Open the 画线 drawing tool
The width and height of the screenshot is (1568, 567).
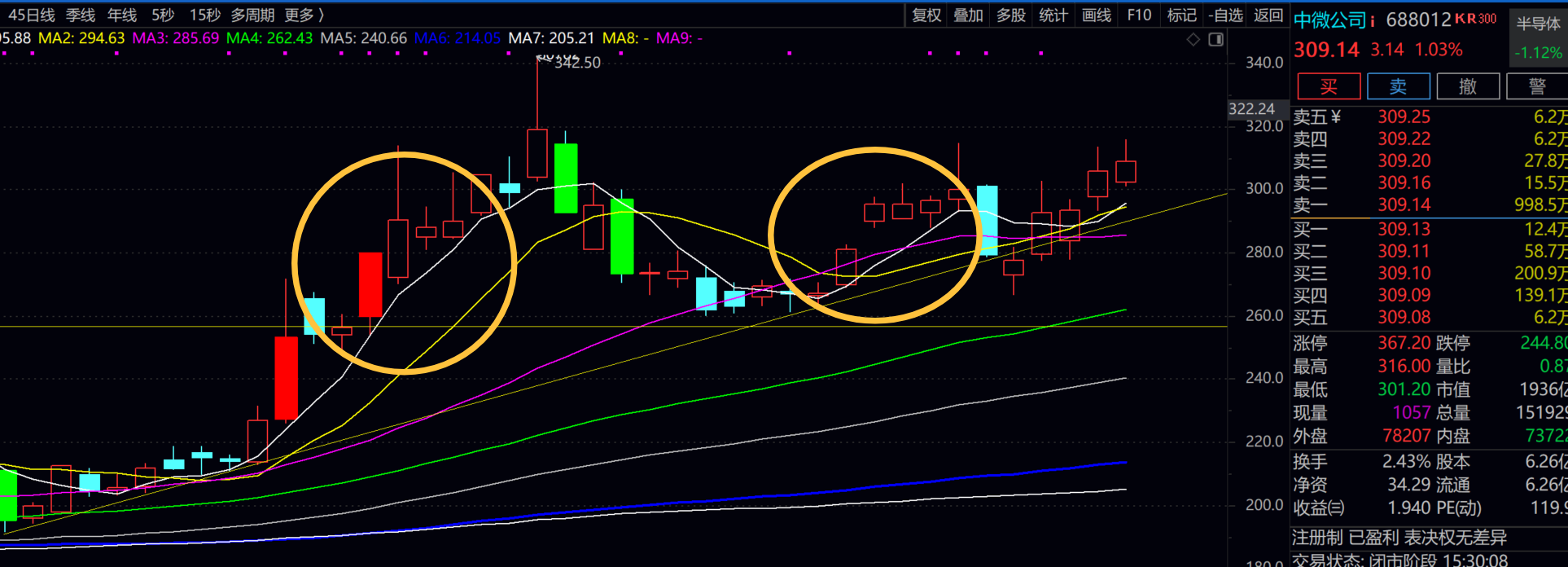tap(1096, 15)
